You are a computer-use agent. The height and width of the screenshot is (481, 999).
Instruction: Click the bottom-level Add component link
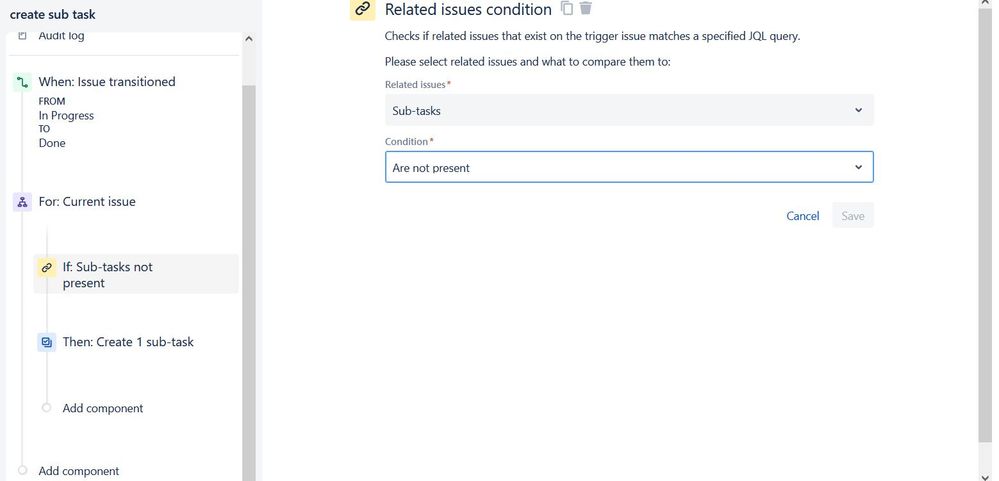[x=78, y=471]
